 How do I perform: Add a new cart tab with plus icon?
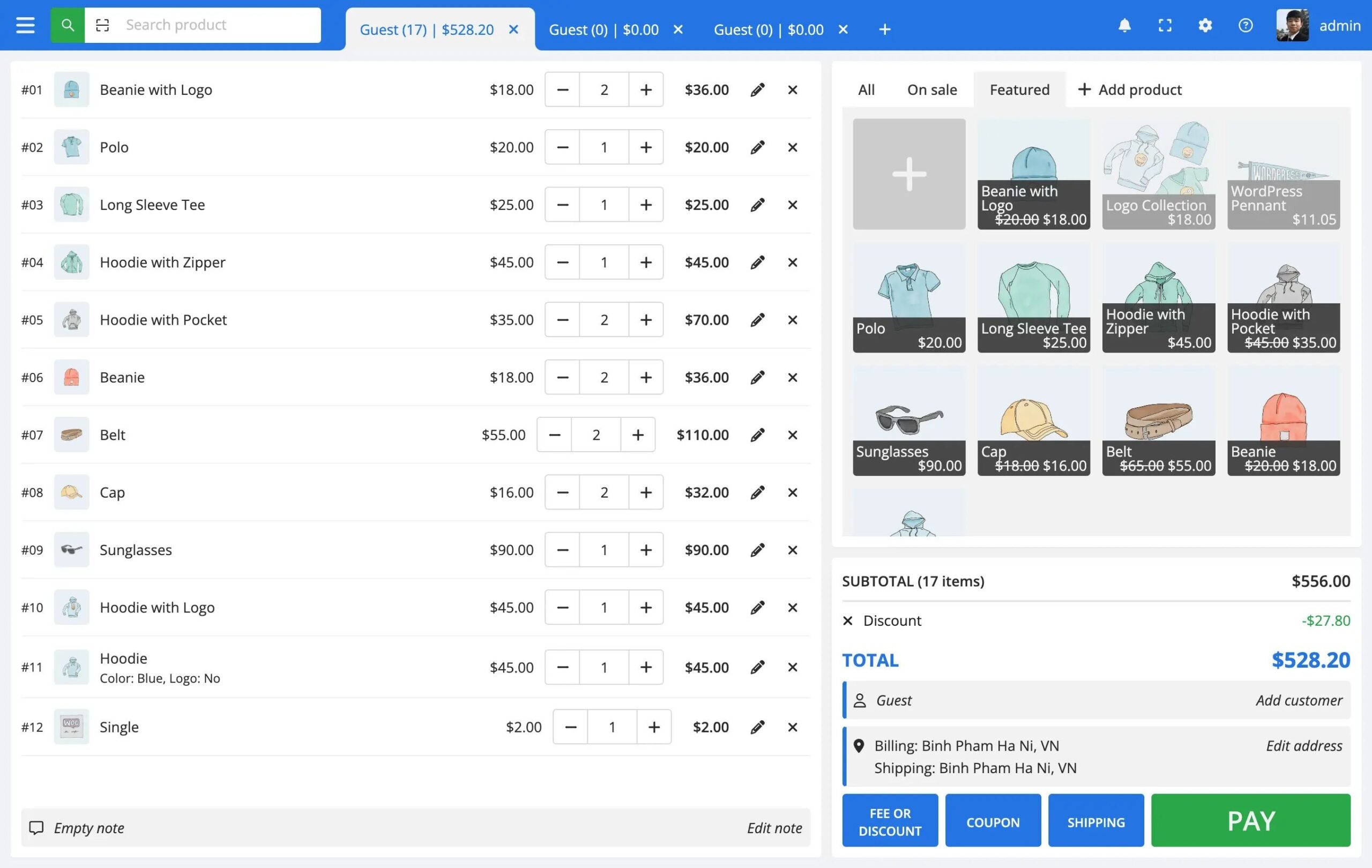click(884, 29)
